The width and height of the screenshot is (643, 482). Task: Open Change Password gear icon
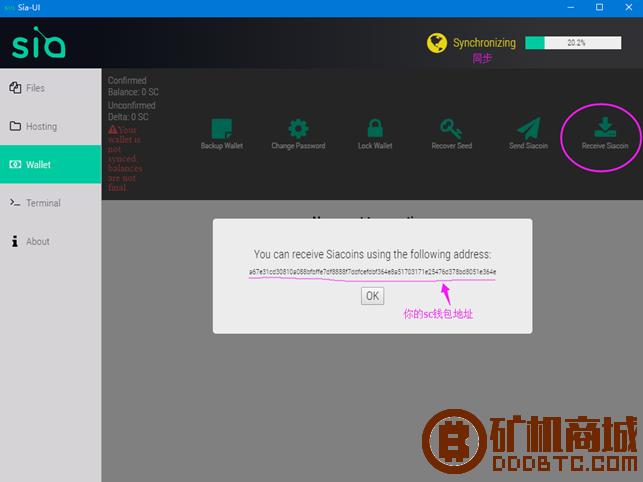click(298, 129)
